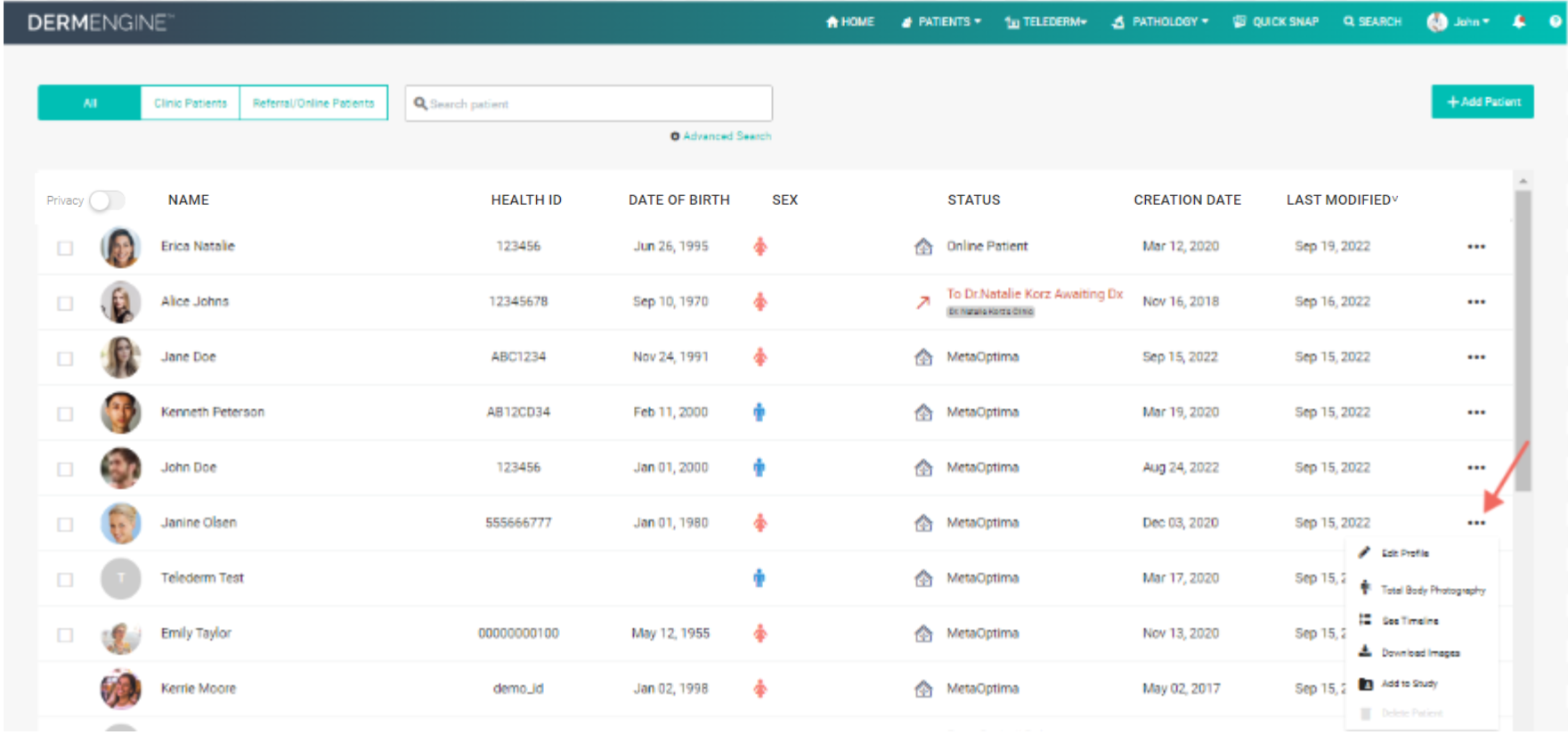
Task: Open Erica Natalie's avatar photo
Action: [120, 247]
